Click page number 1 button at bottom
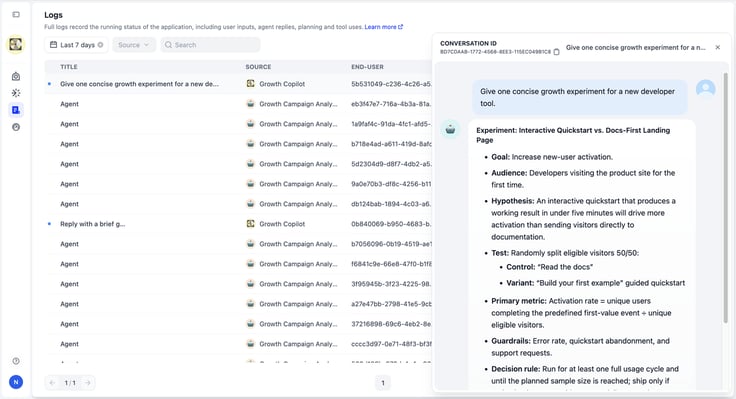Viewport: 736px width, 399px height. tap(383, 383)
